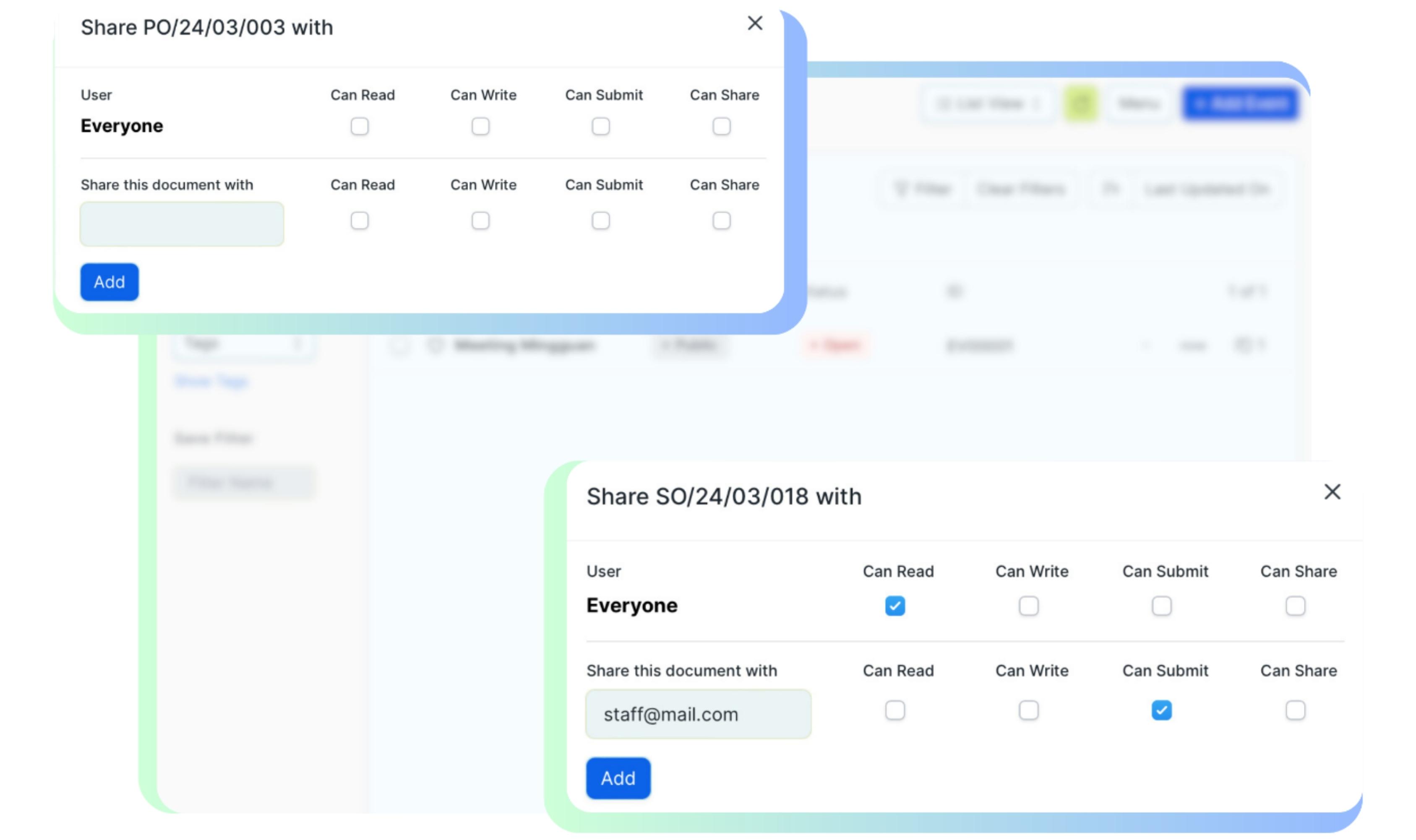Image resolution: width=1416 pixels, height=840 pixels.
Task: Enable Can Write for Everyone on PO/24/03/003
Action: pos(480,126)
